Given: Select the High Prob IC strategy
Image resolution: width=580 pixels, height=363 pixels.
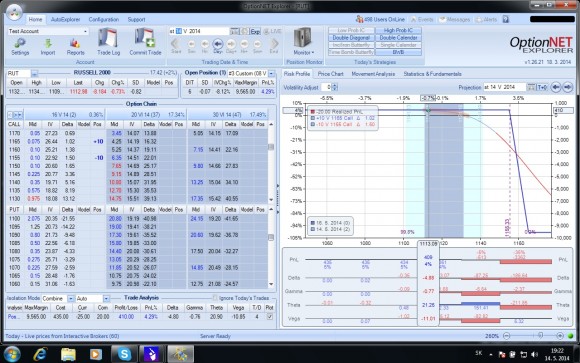Looking at the screenshot, I should (398, 30).
